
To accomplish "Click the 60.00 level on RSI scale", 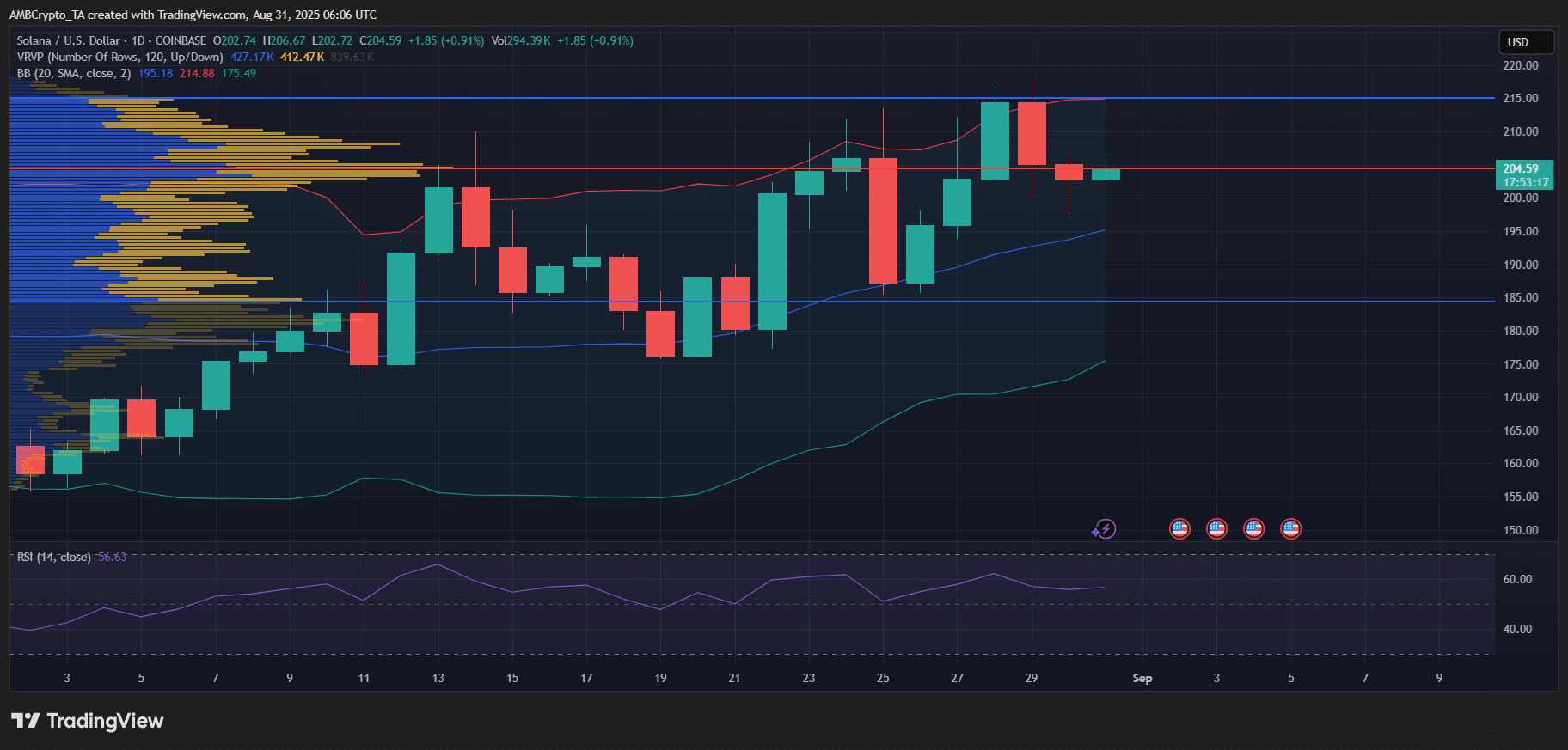I will point(1517,579).
